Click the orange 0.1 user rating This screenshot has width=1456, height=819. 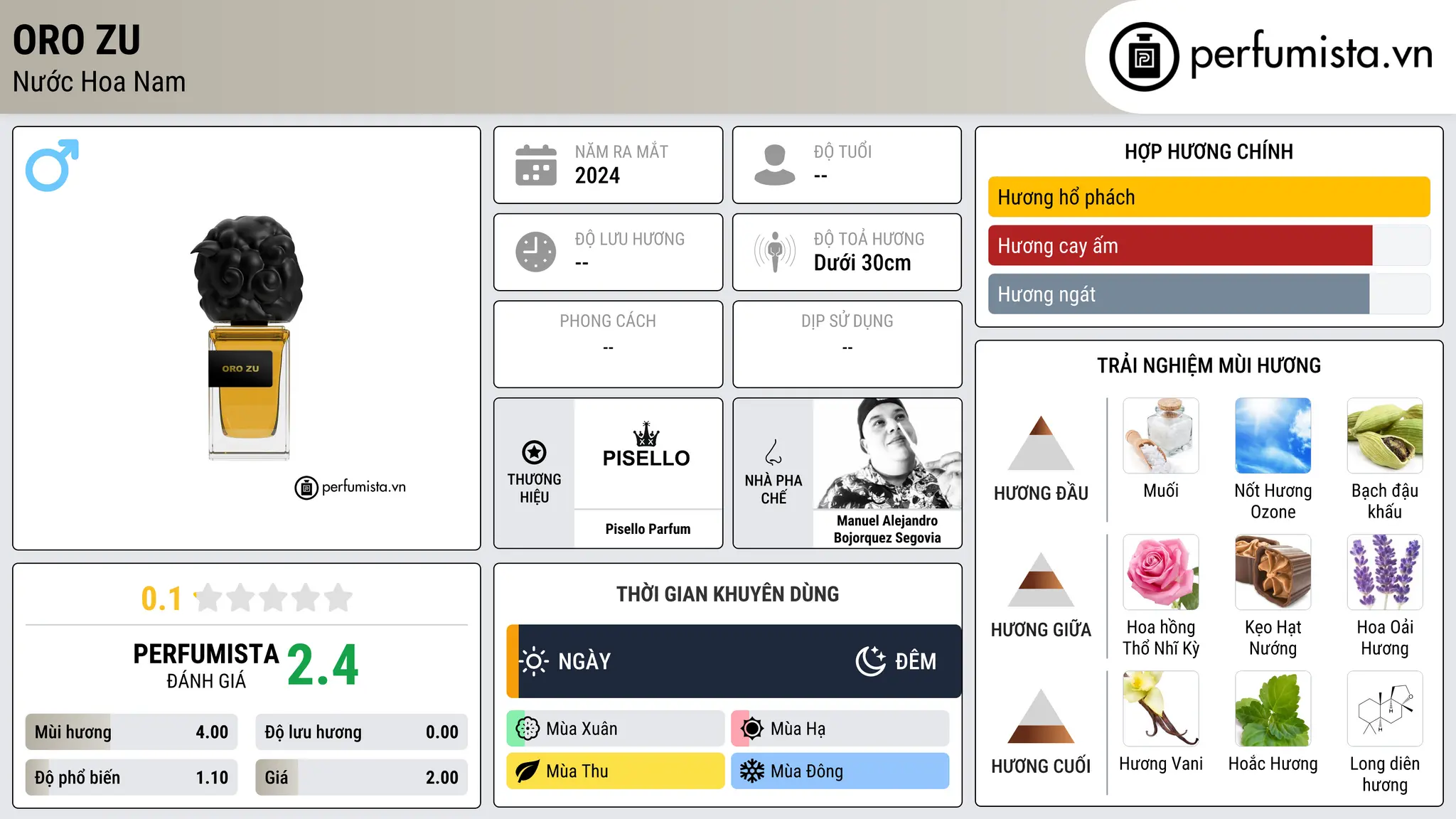[161, 599]
